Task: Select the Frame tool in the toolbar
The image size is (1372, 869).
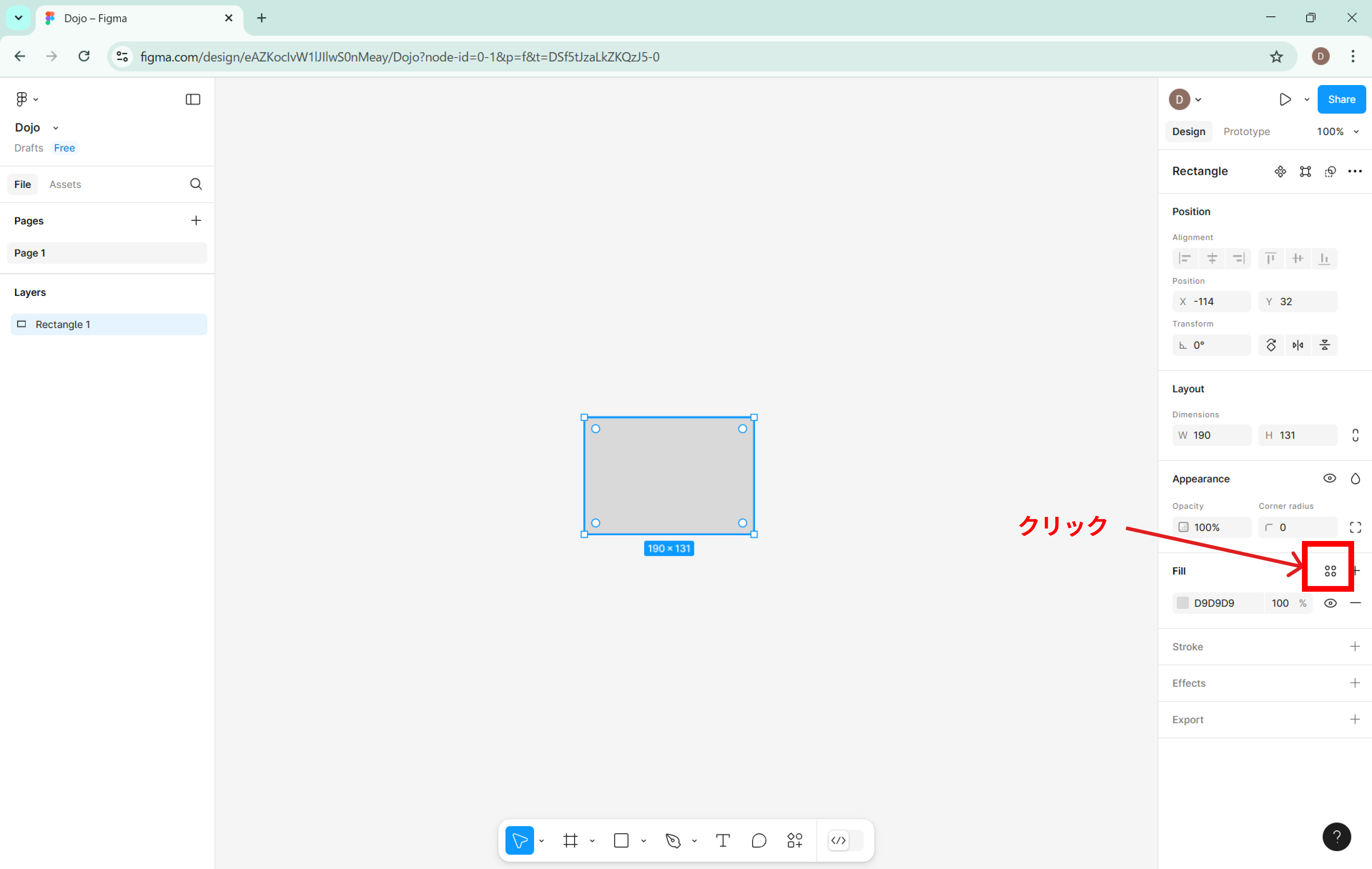Action: 570,840
